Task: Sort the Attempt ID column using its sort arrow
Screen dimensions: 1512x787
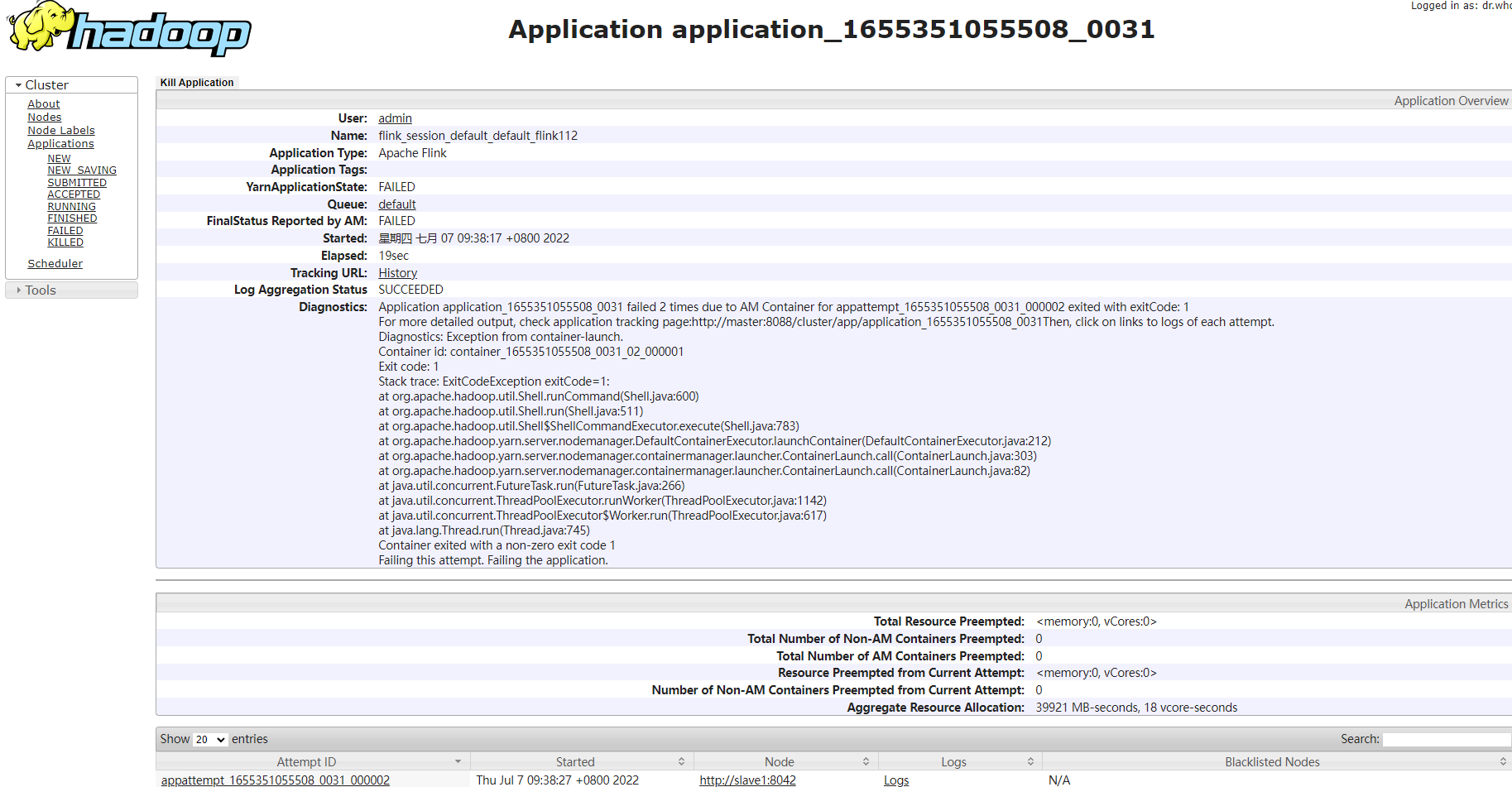Action: click(x=458, y=761)
